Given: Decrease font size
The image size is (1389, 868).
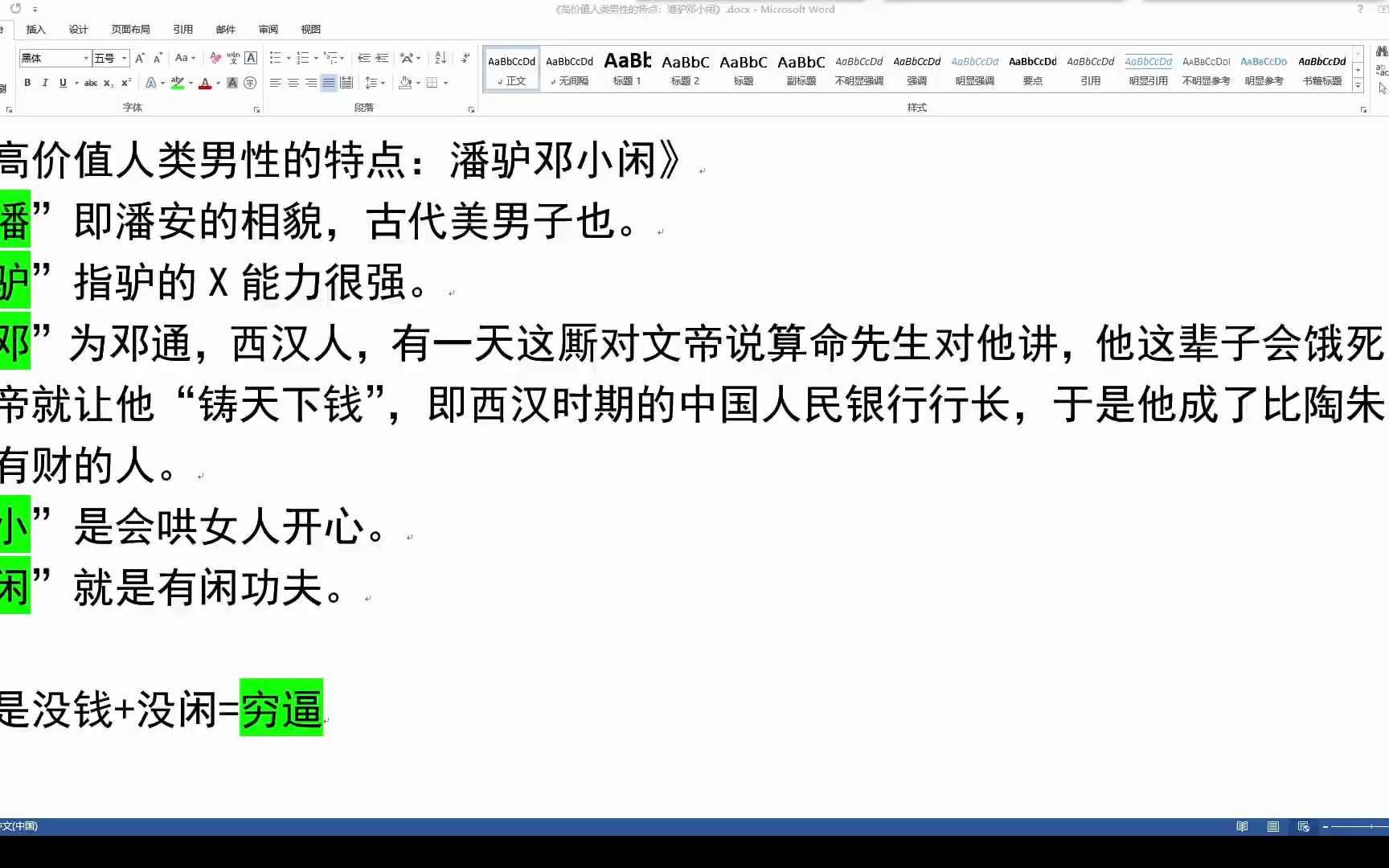Looking at the screenshot, I should 158,58.
